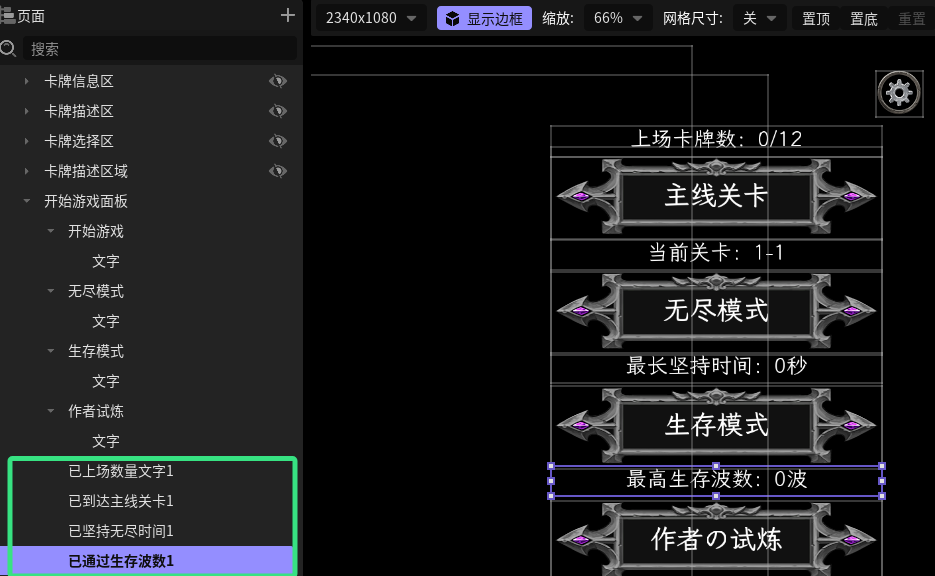Click the settings gear icon on canvas
935x576 pixels.
(x=899, y=93)
